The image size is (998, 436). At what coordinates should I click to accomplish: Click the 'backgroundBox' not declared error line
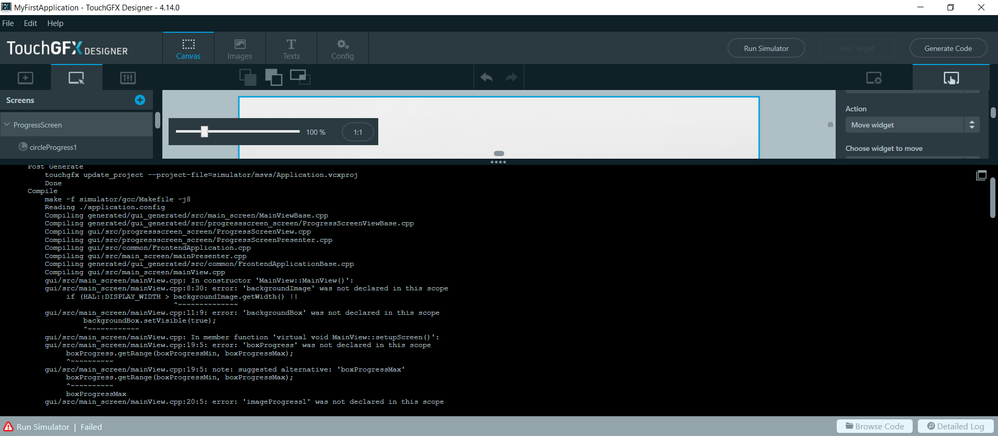tap(242, 313)
